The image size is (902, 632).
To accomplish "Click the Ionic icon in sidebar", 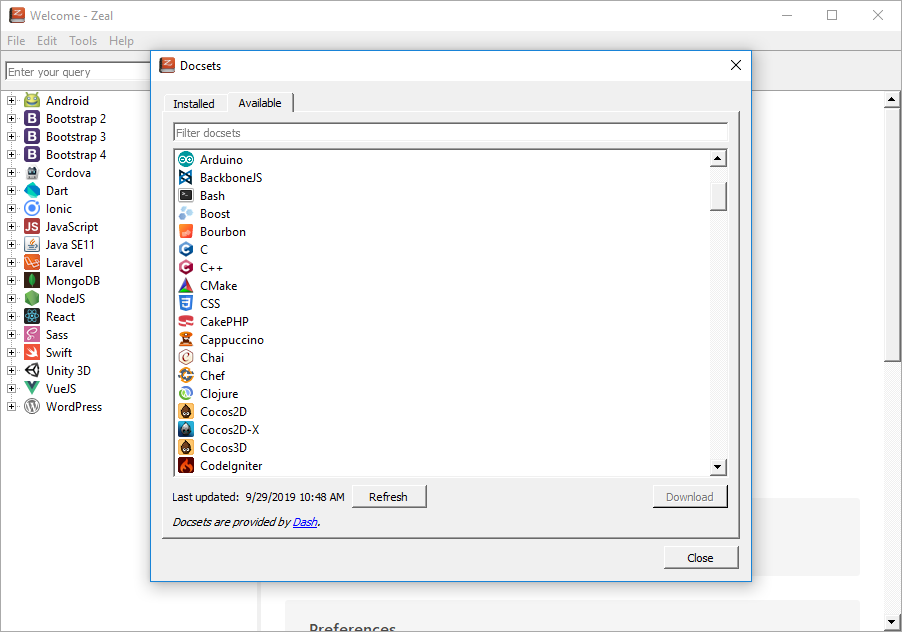I will (x=32, y=208).
